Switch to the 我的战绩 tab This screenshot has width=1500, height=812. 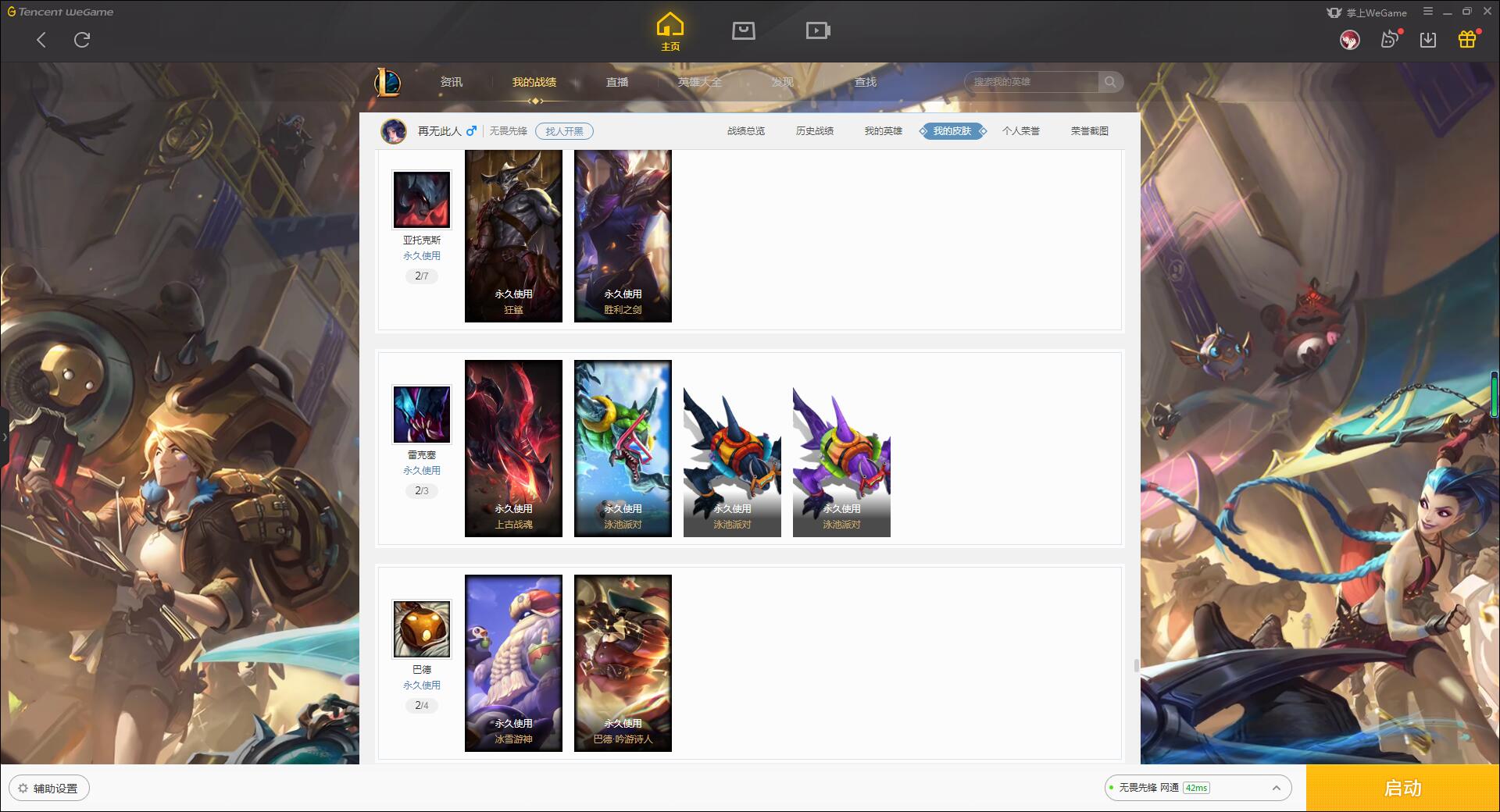534,82
